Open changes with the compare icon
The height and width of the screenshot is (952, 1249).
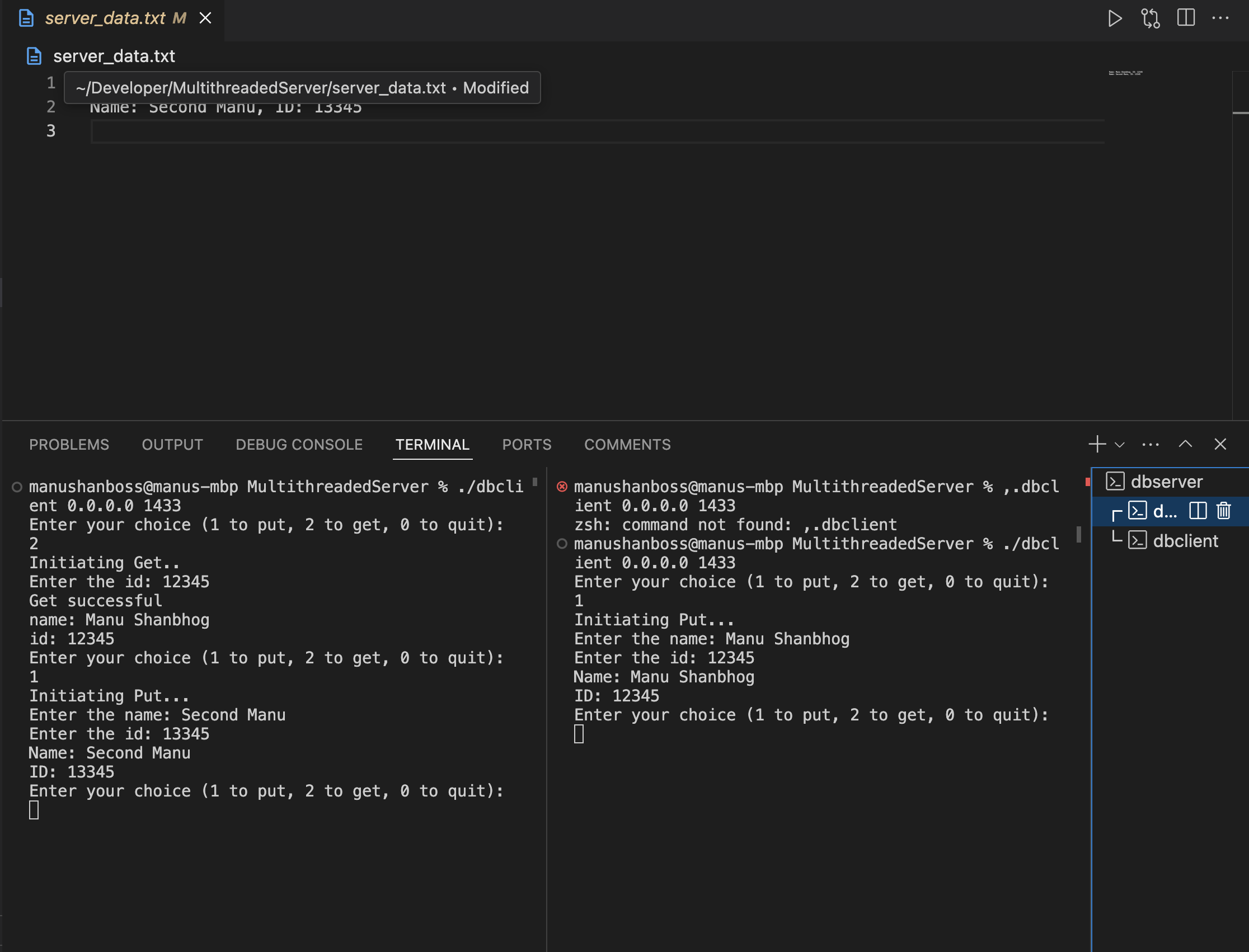(1151, 18)
